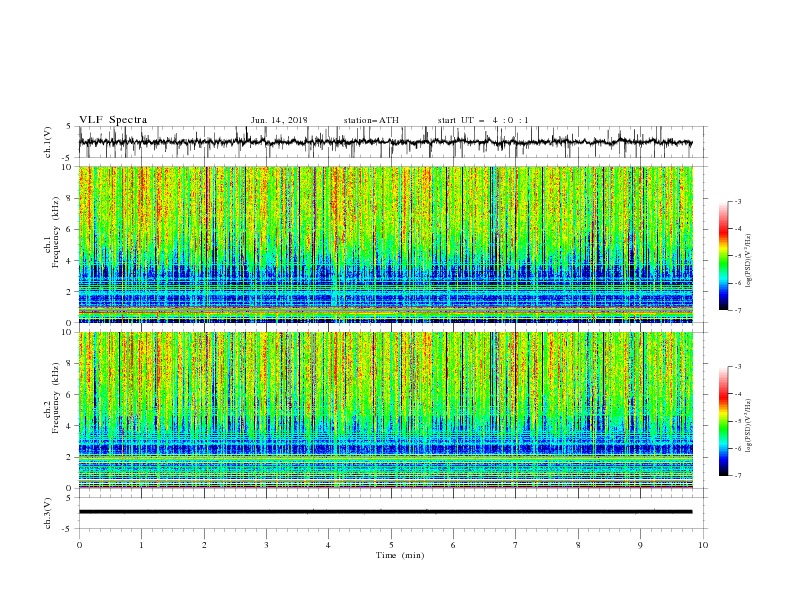Select the "start UT = 4 :0 :1" text
Viewport: 792px width, 612px height.
483,120
